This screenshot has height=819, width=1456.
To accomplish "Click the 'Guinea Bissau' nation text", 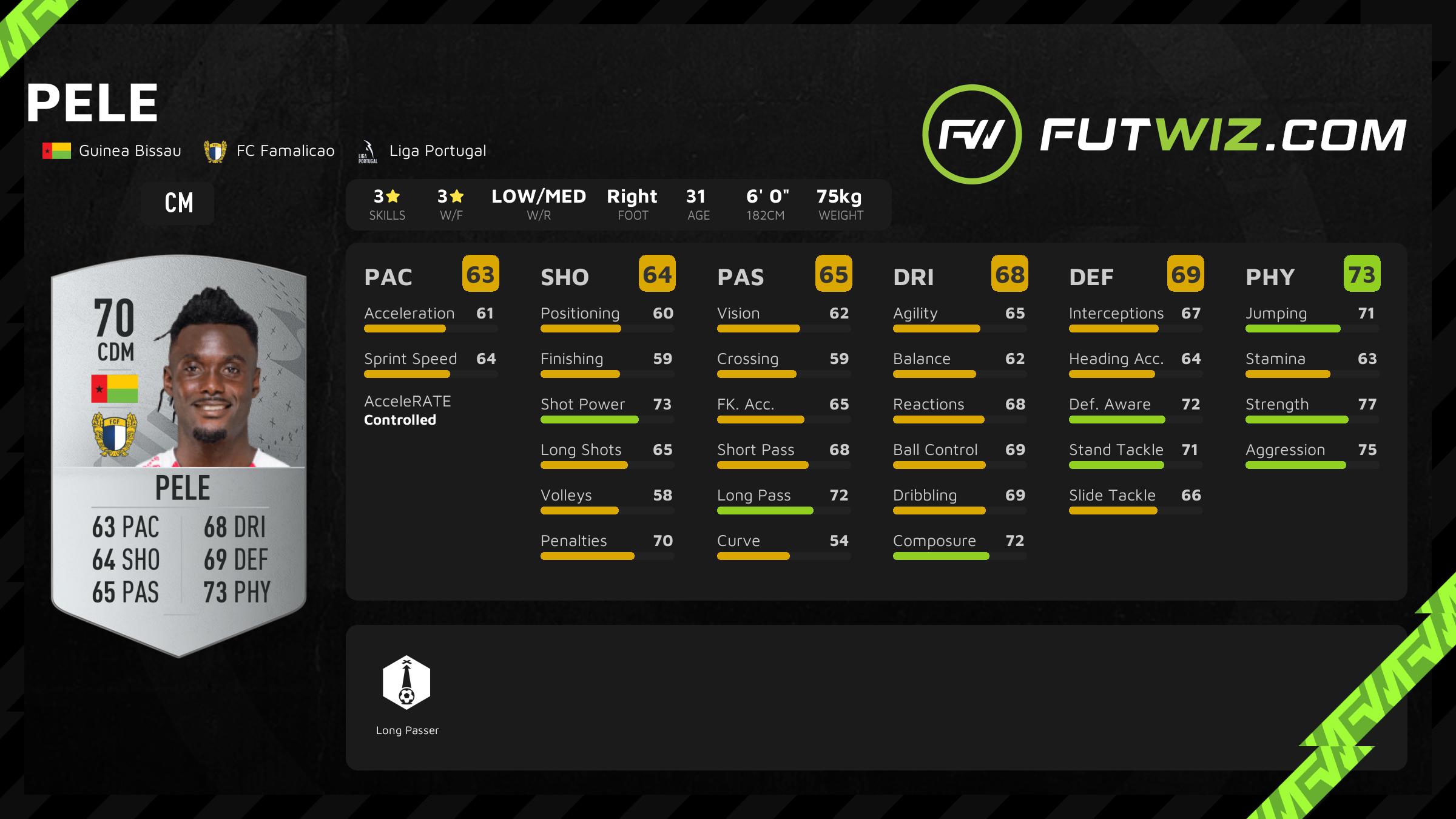I will [x=130, y=151].
